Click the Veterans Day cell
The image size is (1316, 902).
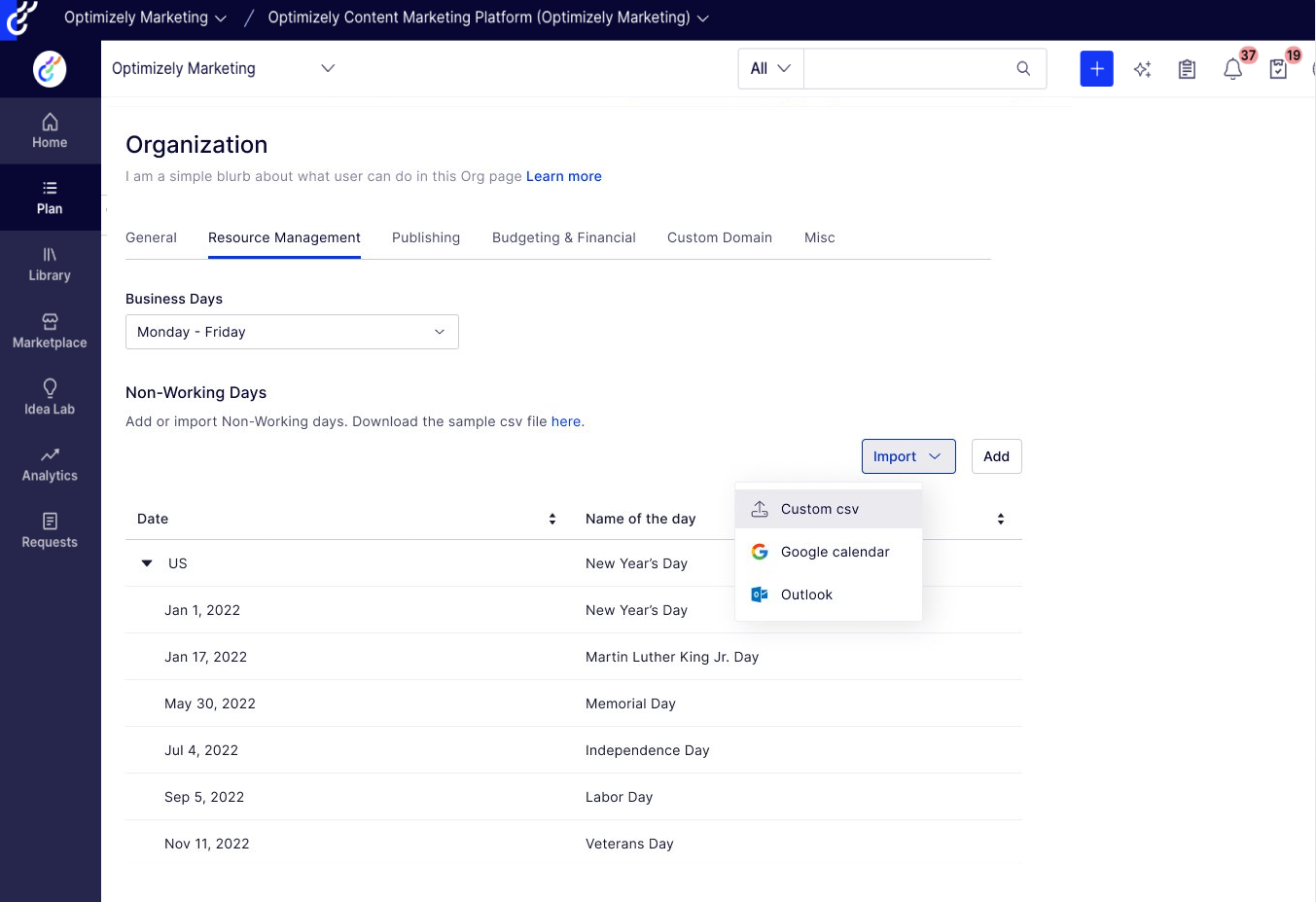[629, 844]
